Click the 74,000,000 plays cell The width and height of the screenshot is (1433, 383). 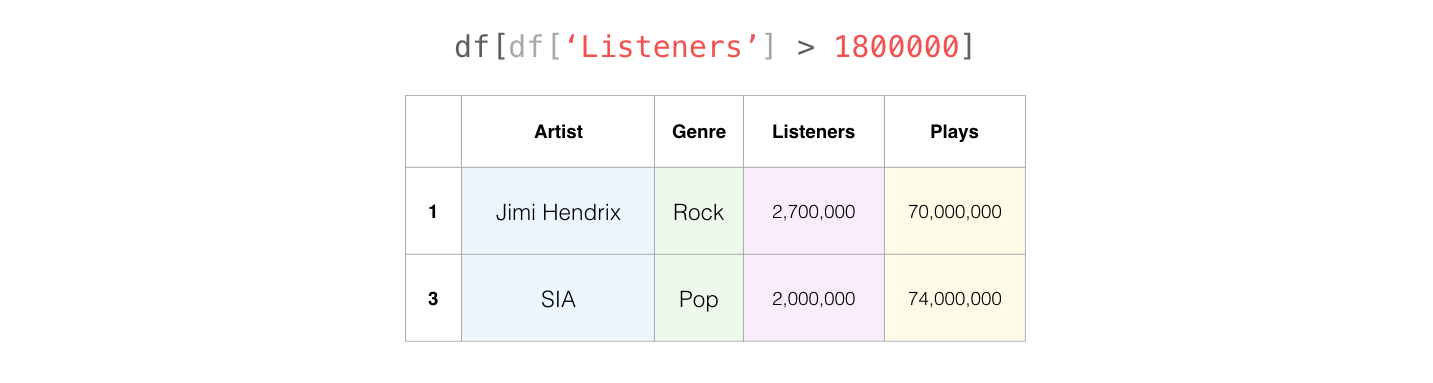(x=955, y=298)
